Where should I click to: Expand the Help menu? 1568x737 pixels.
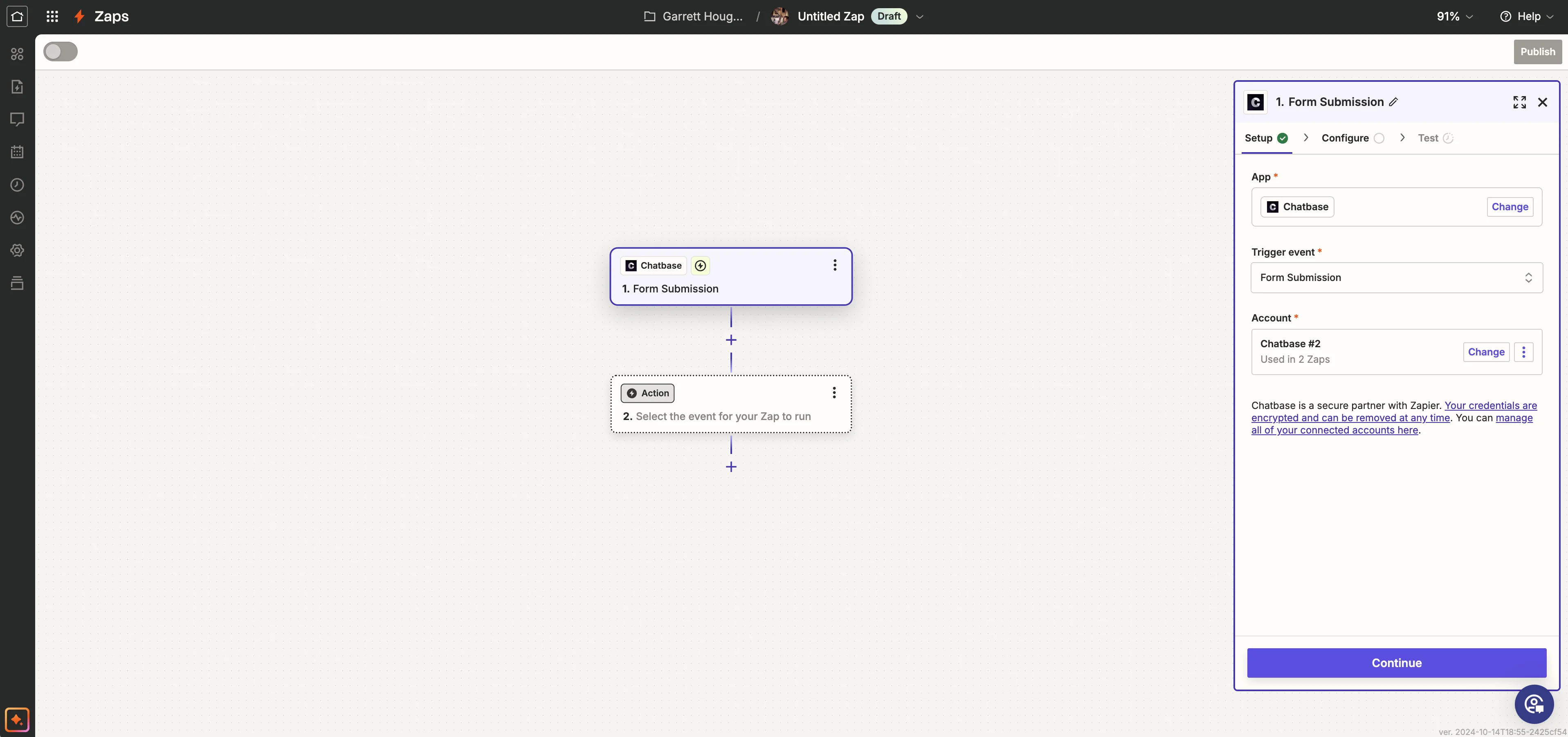[x=1527, y=16]
